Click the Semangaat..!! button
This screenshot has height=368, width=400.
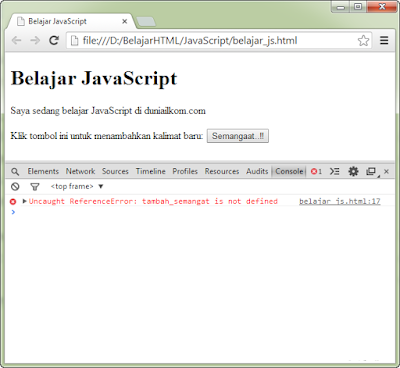tap(238, 136)
